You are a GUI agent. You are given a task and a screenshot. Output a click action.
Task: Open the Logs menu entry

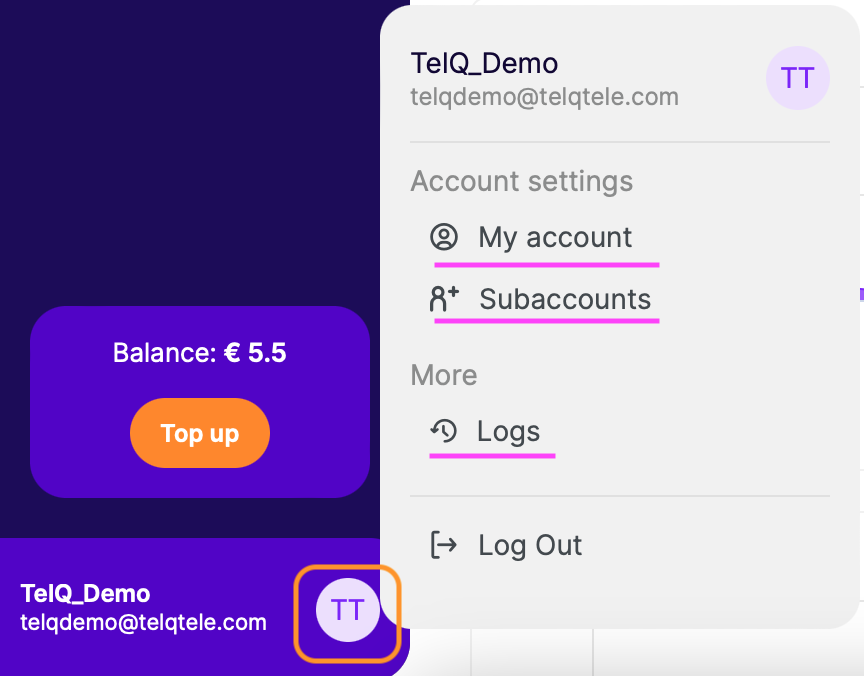click(508, 431)
